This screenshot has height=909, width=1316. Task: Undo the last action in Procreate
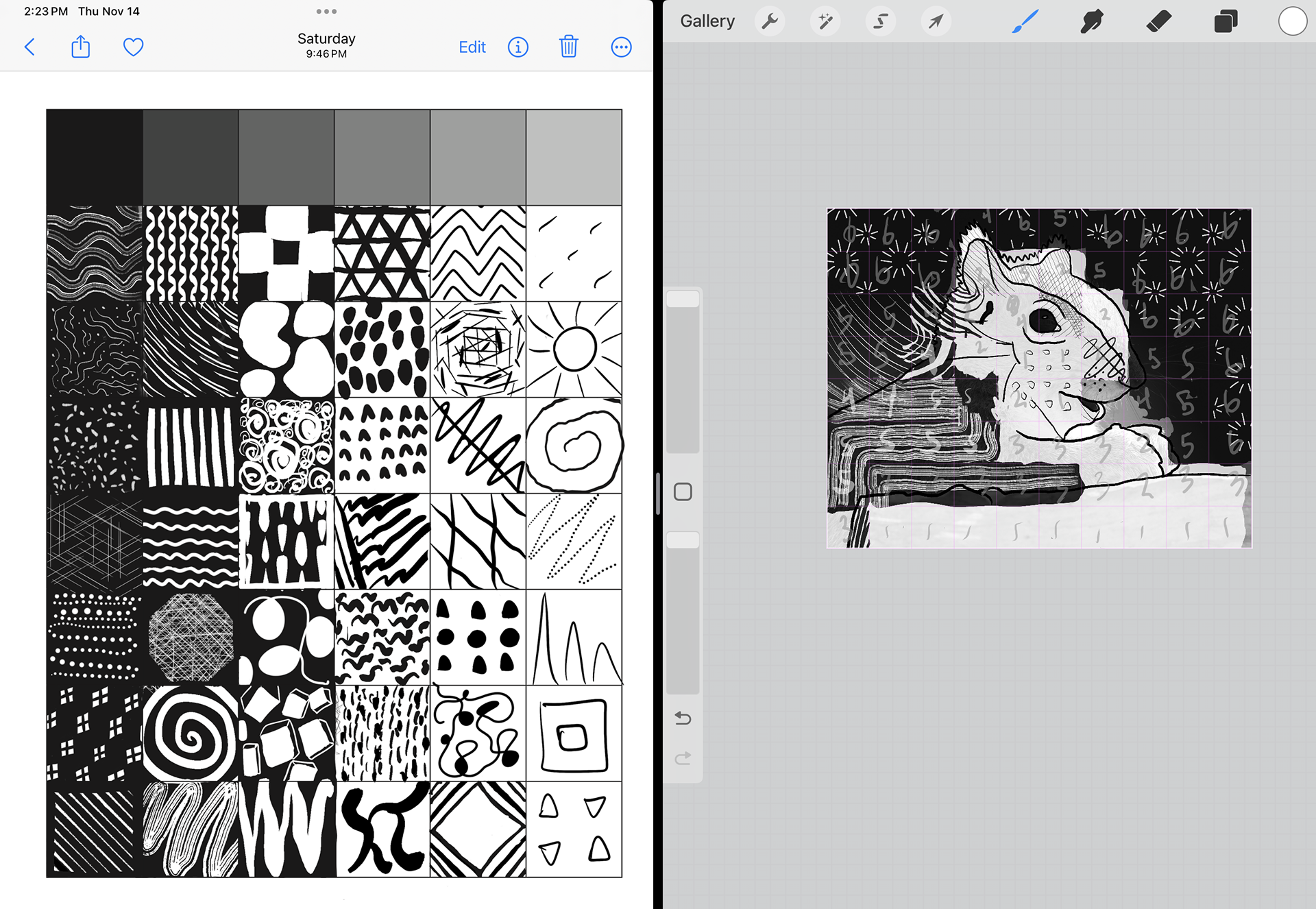(683, 718)
